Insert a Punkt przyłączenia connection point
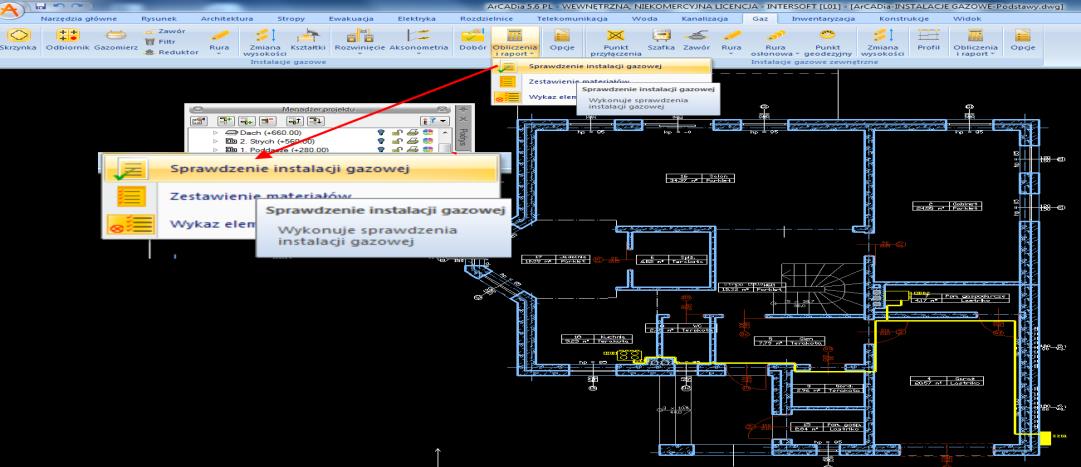This screenshot has height=467, width=1081. pyautogui.click(x=616, y=42)
